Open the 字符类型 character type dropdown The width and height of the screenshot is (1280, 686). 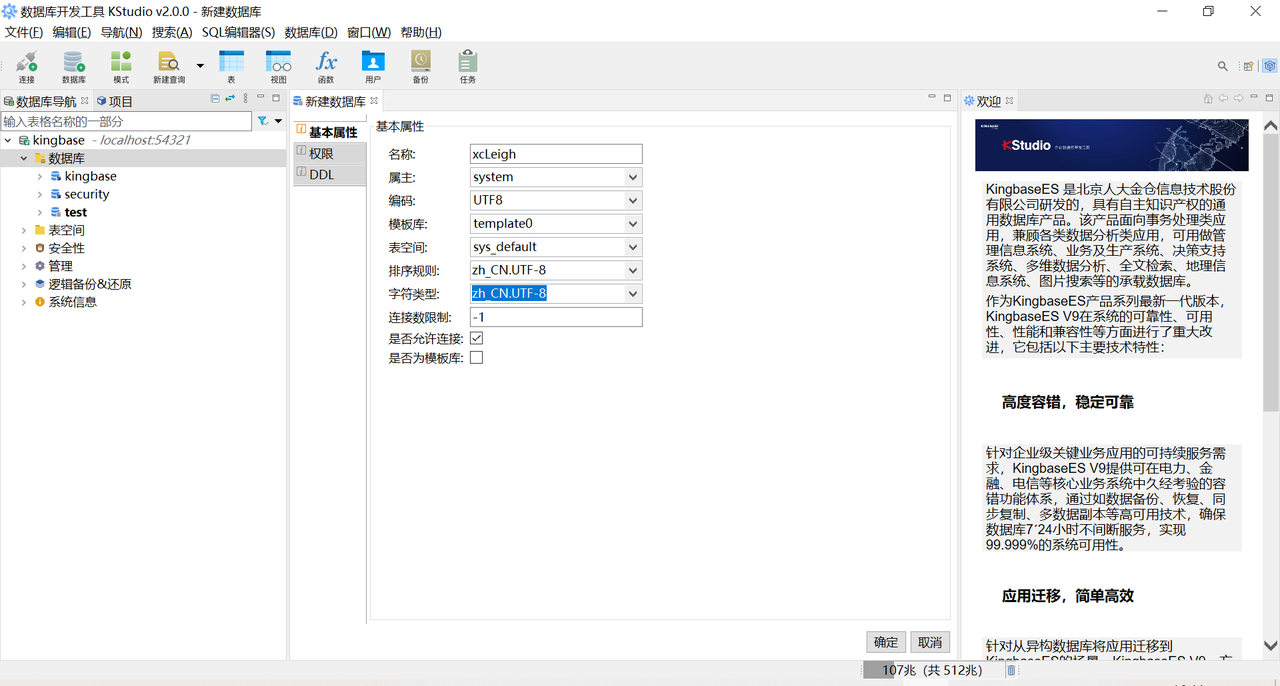click(632, 294)
